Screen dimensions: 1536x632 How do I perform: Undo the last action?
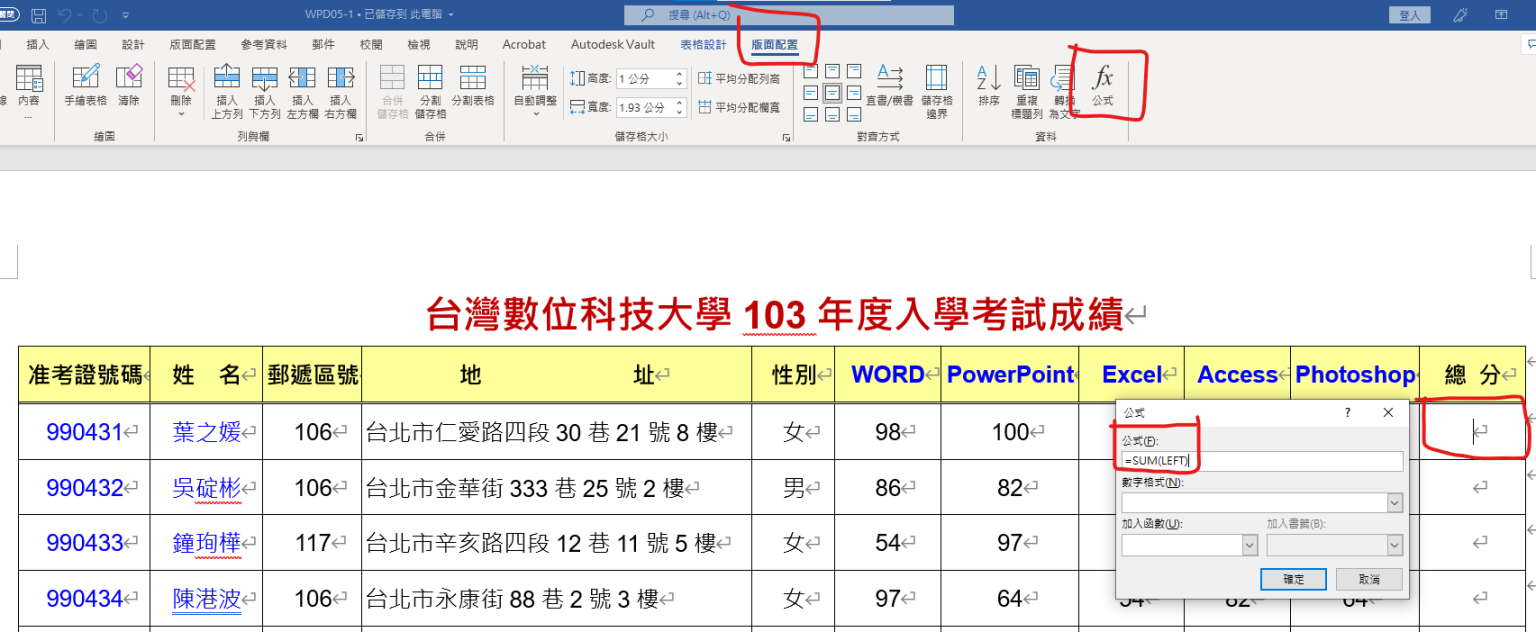tap(66, 15)
